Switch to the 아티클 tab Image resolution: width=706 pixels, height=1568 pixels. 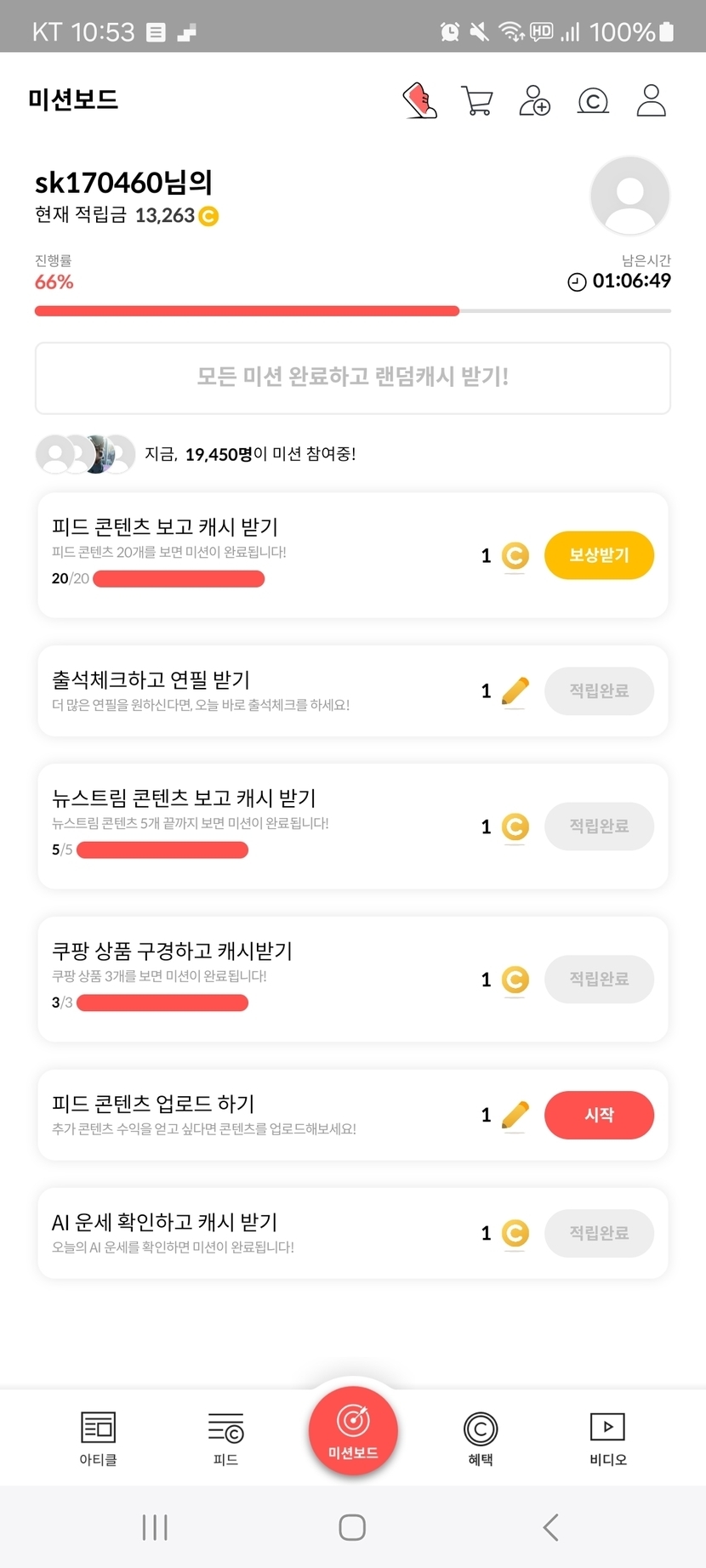[x=98, y=1438]
